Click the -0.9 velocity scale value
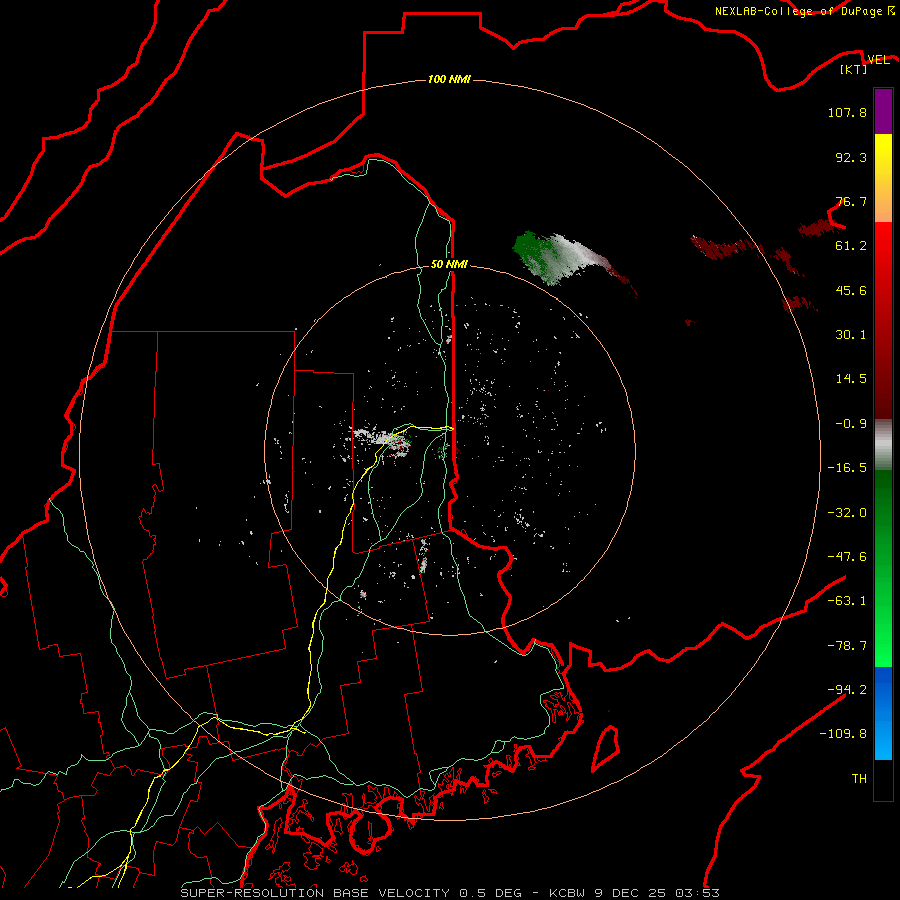This screenshot has width=900, height=900. click(x=851, y=424)
